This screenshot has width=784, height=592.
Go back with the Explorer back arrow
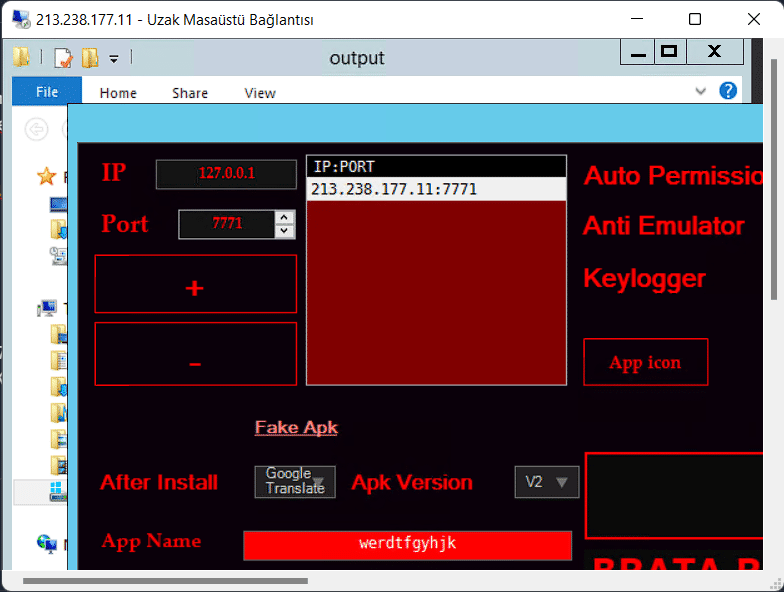click(x=36, y=130)
